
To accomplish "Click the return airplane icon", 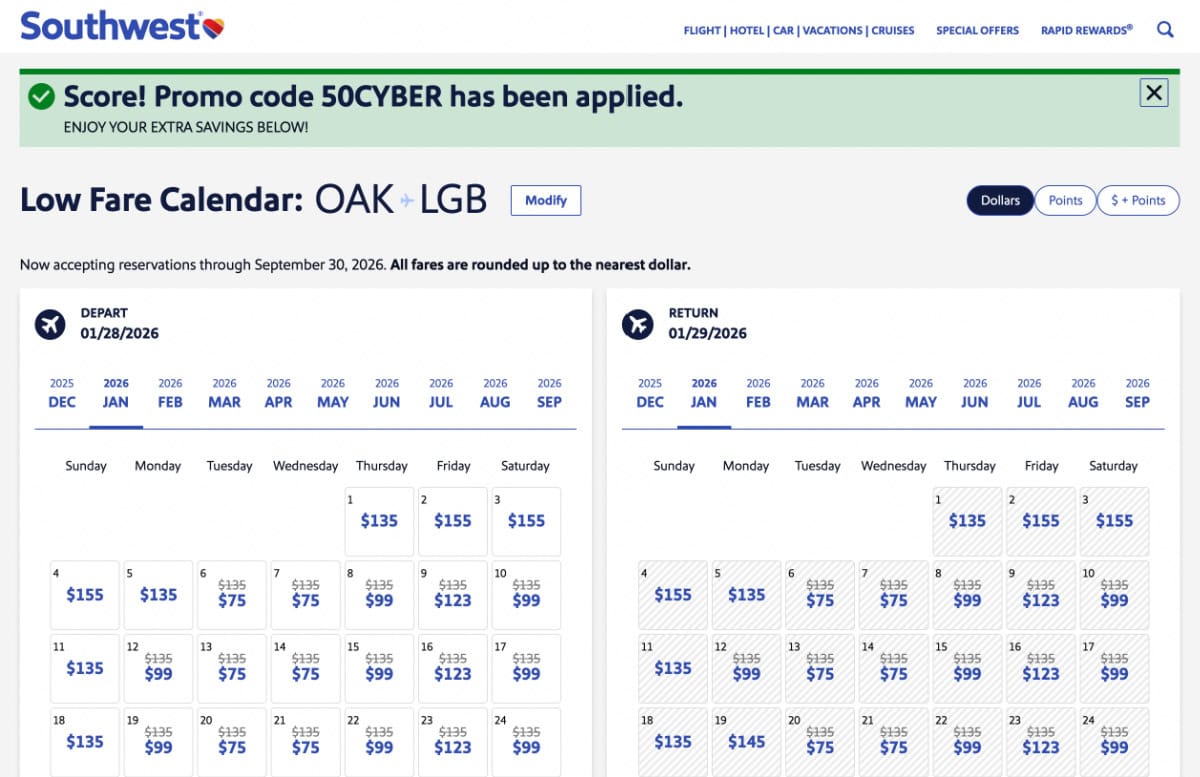I will click(x=637, y=324).
